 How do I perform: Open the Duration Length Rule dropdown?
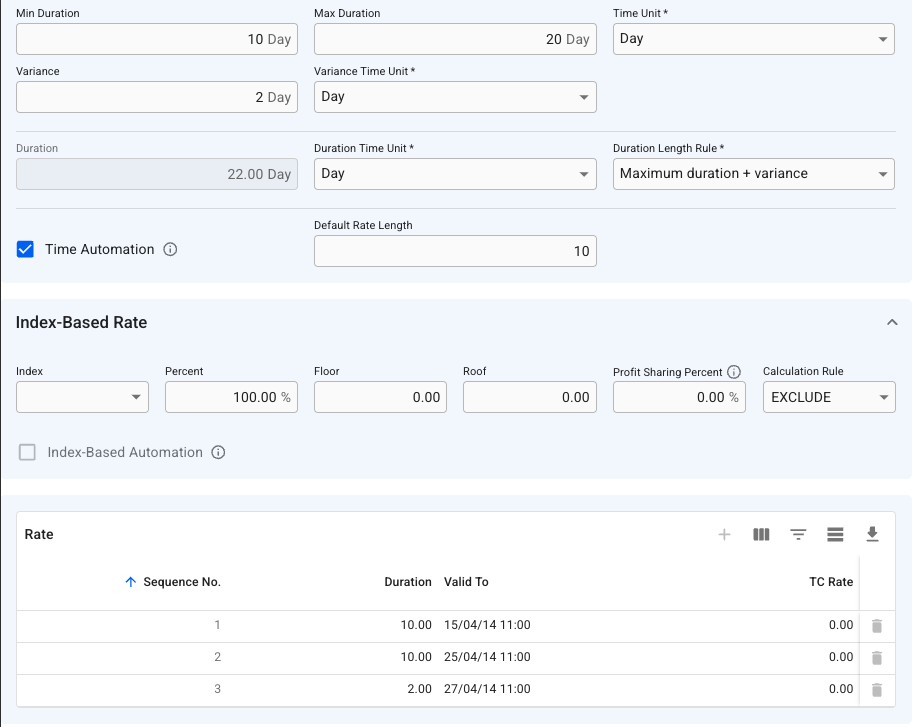click(753, 174)
